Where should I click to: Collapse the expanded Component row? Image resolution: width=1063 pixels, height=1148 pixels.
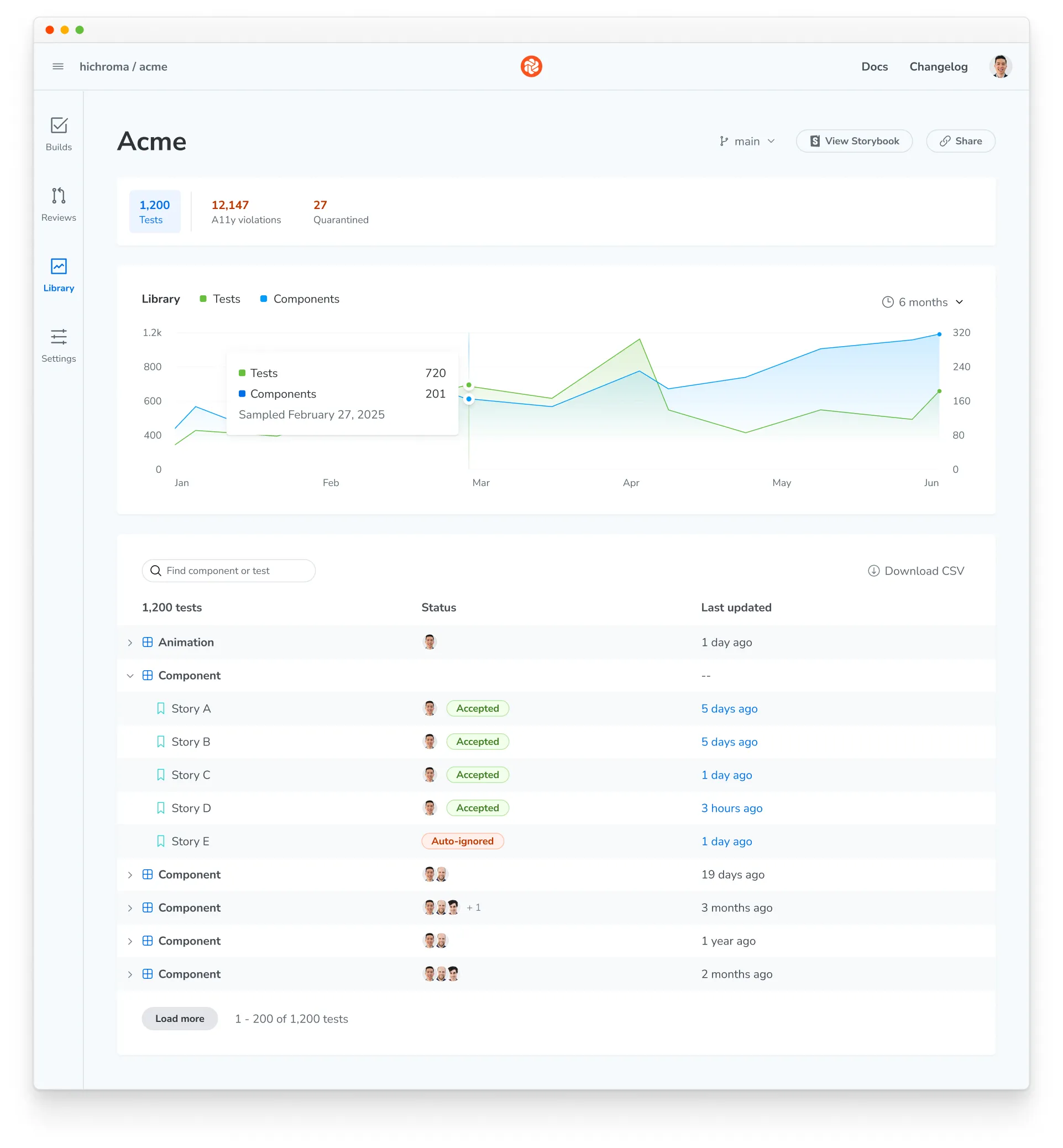[x=130, y=676]
